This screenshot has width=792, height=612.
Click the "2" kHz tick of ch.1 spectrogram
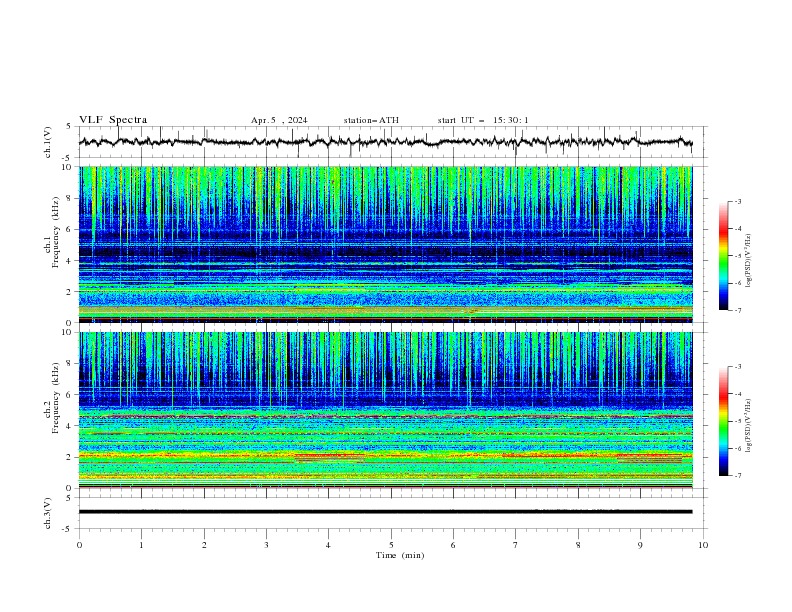click(x=71, y=292)
